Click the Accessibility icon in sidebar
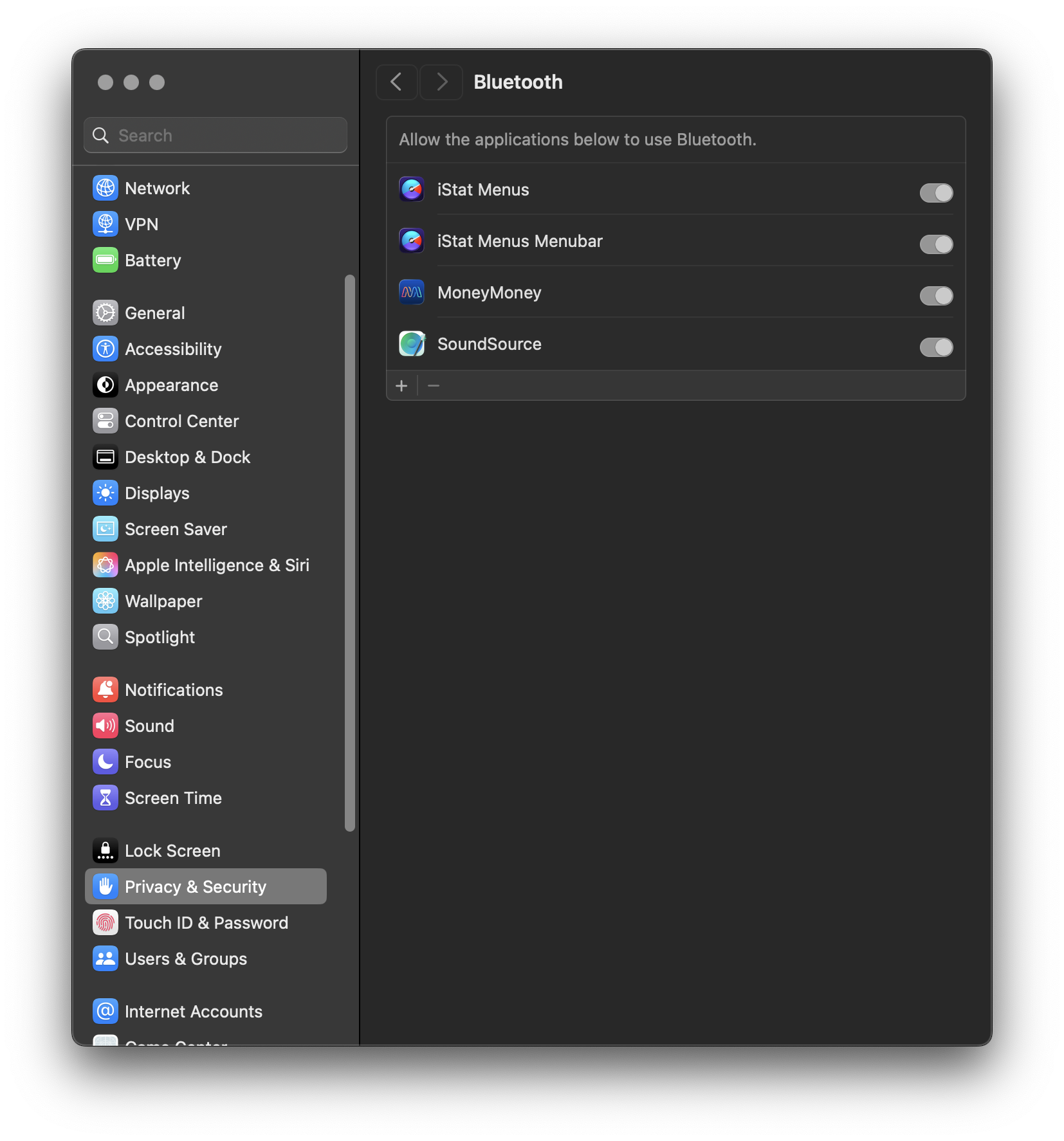The height and width of the screenshot is (1141, 1064). pyautogui.click(x=105, y=349)
